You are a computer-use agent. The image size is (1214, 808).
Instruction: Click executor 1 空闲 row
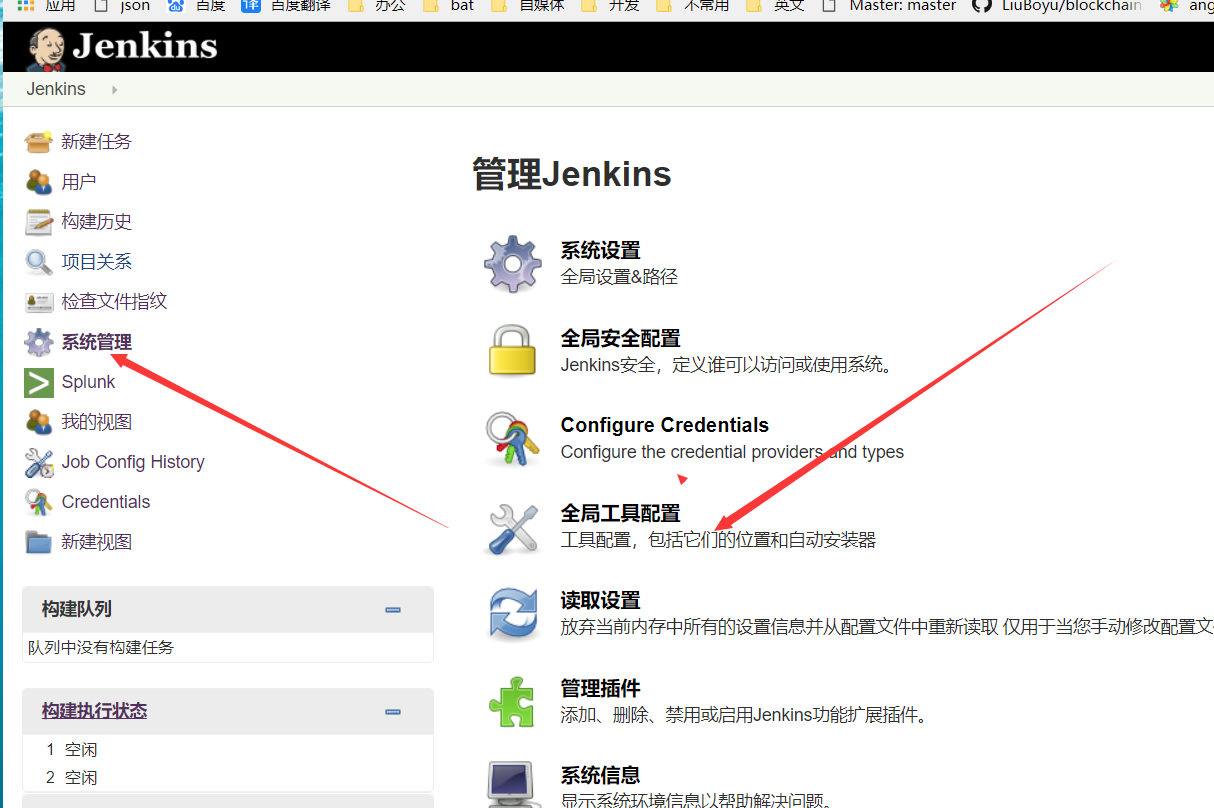(x=228, y=749)
